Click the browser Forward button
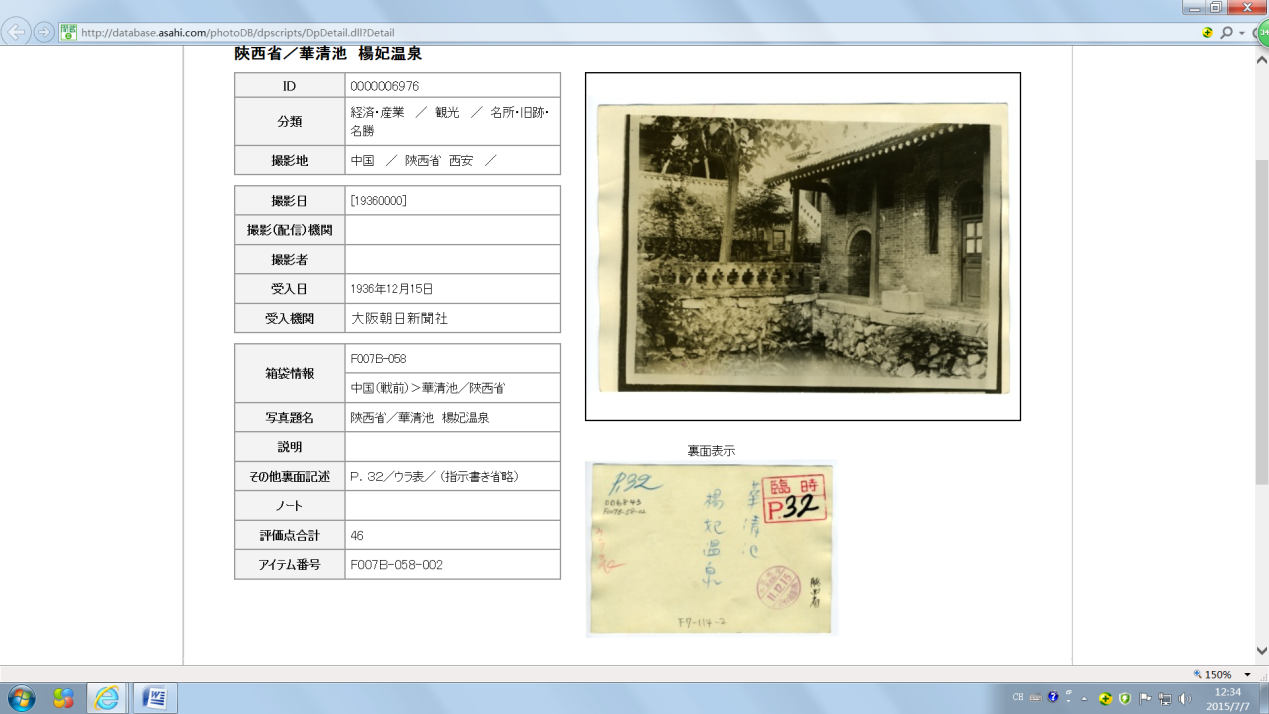 click(x=44, y=32)
